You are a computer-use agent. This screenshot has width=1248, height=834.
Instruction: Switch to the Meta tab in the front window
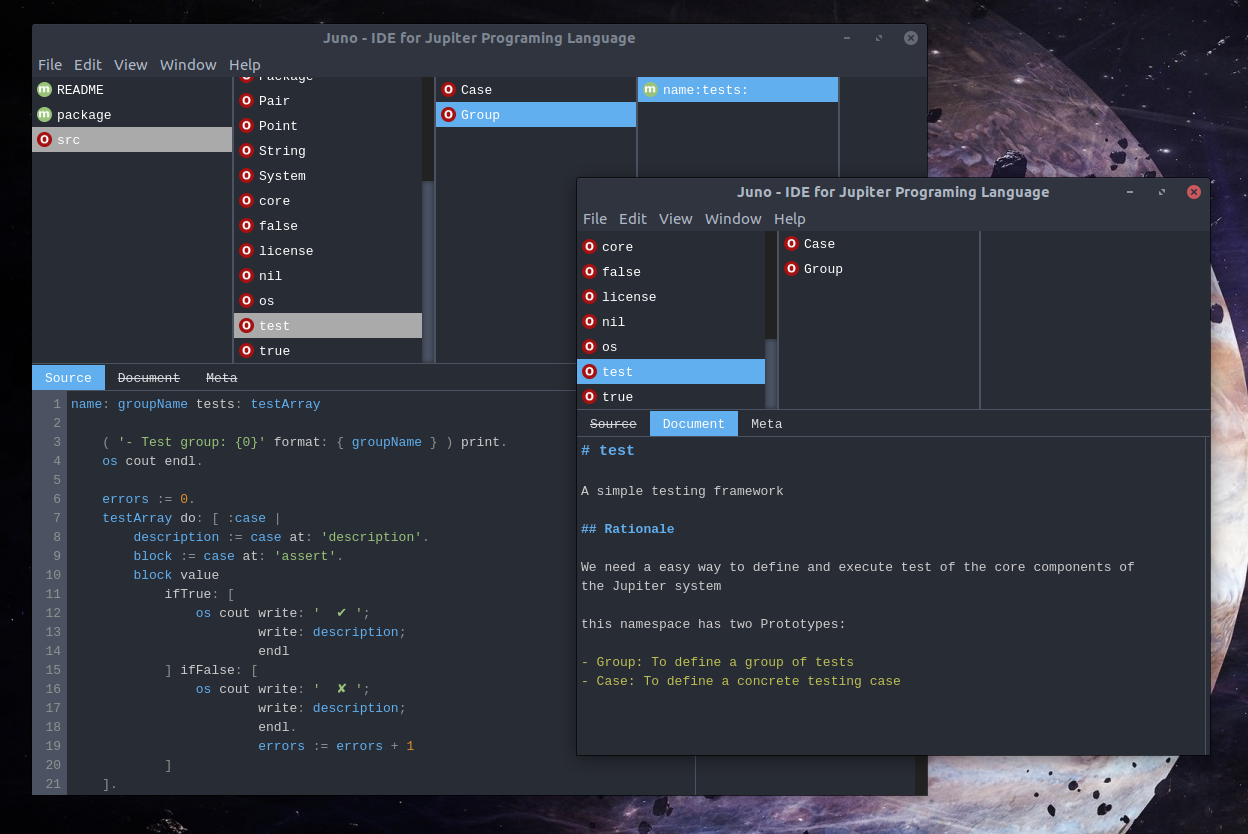[x=767, y=424]
